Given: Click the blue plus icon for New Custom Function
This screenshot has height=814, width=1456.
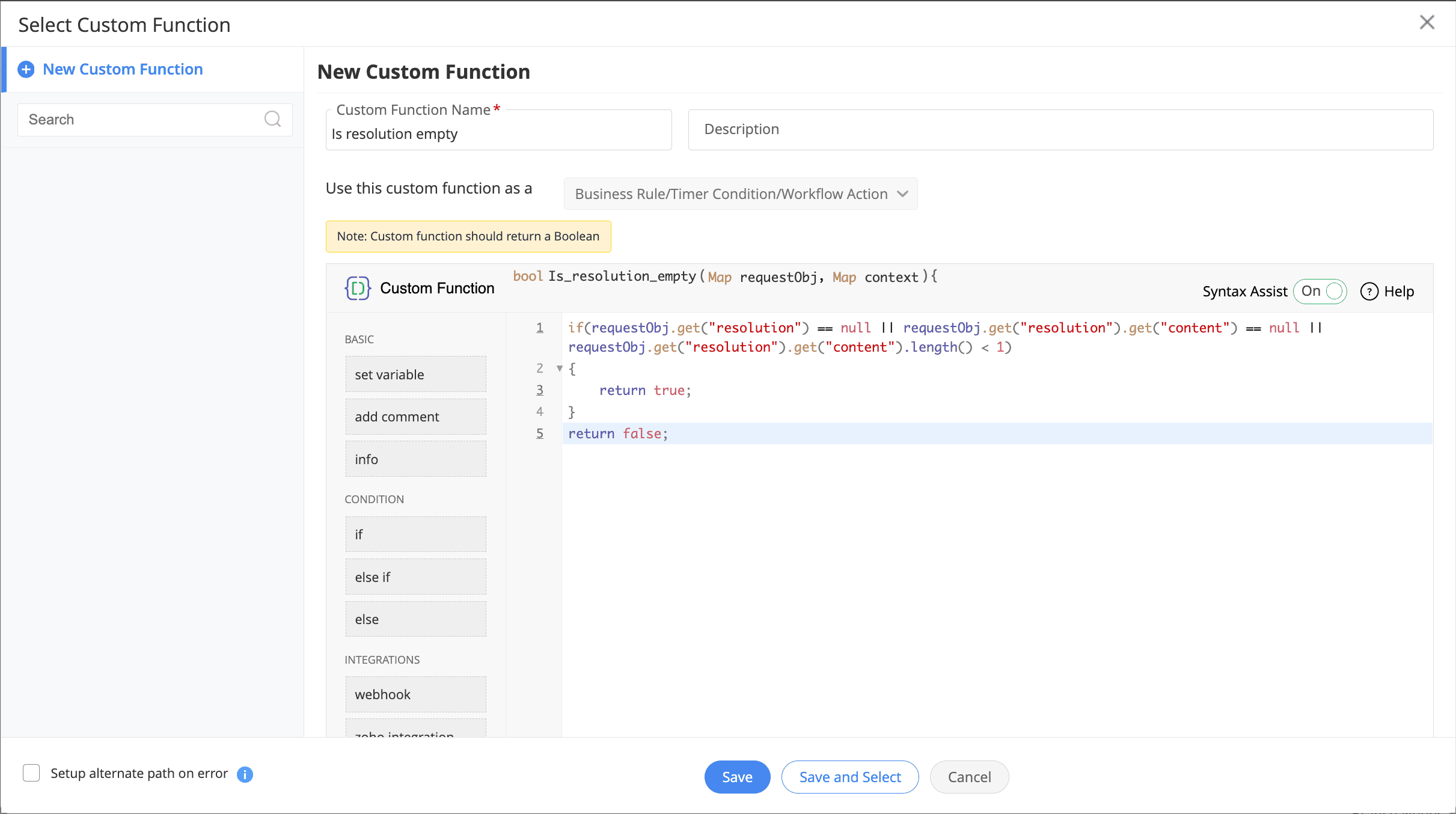Looking at the screenshot, I should (26, 70).
